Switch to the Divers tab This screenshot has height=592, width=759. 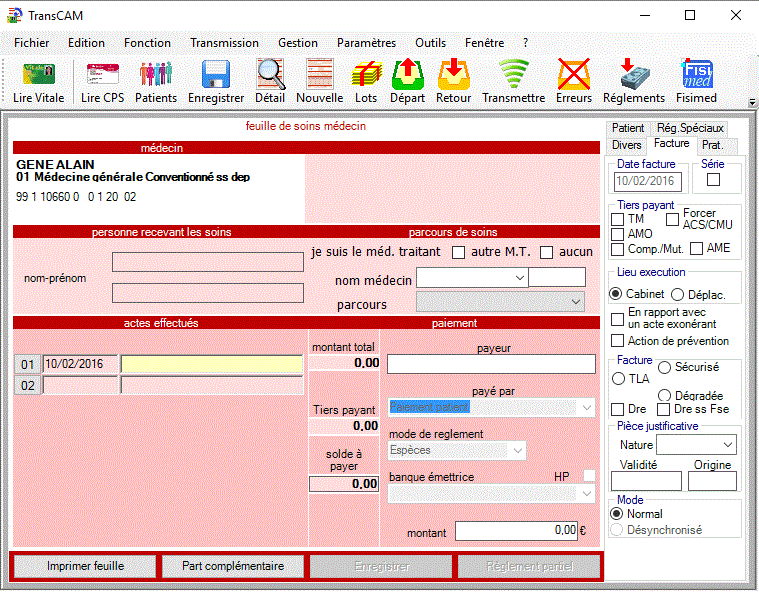point(626,145)
